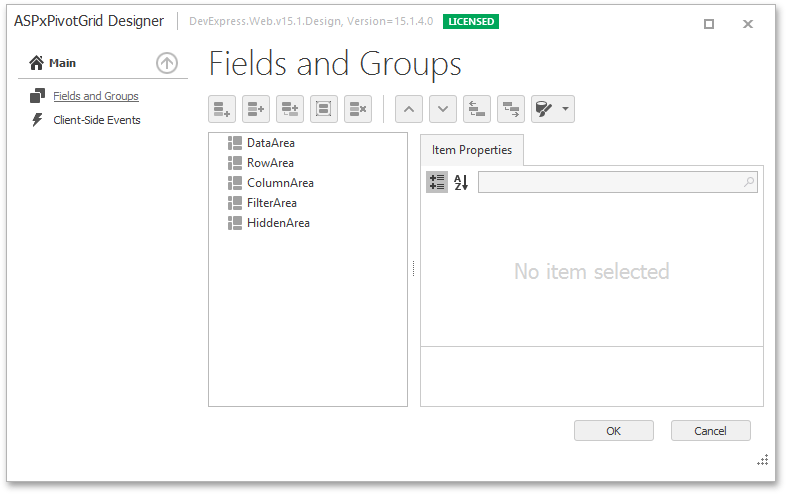Click the RowArea node icon
Viewport: 786px width, 494px height.
235,163
